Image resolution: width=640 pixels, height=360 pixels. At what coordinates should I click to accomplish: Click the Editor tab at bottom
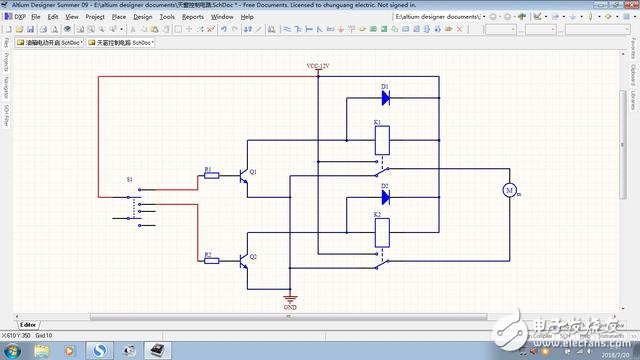28,325
